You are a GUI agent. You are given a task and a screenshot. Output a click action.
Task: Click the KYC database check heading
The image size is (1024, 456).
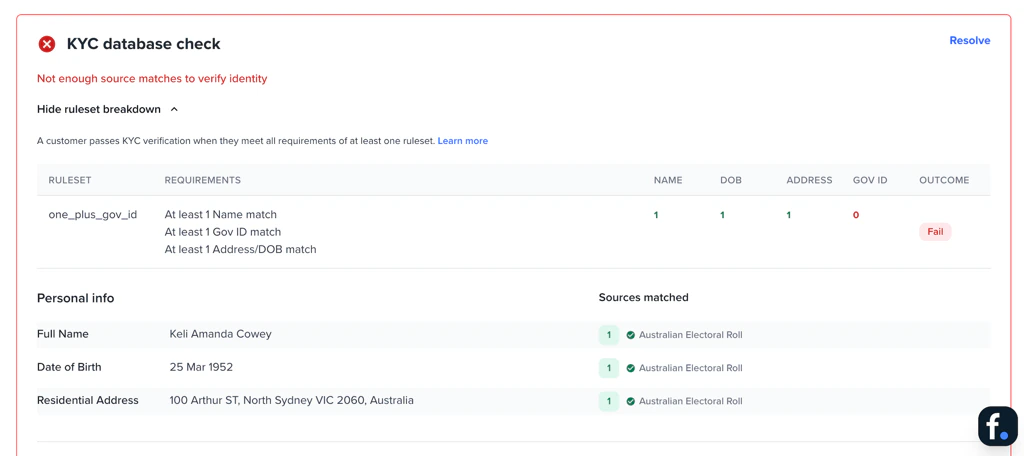coord(144,44)
